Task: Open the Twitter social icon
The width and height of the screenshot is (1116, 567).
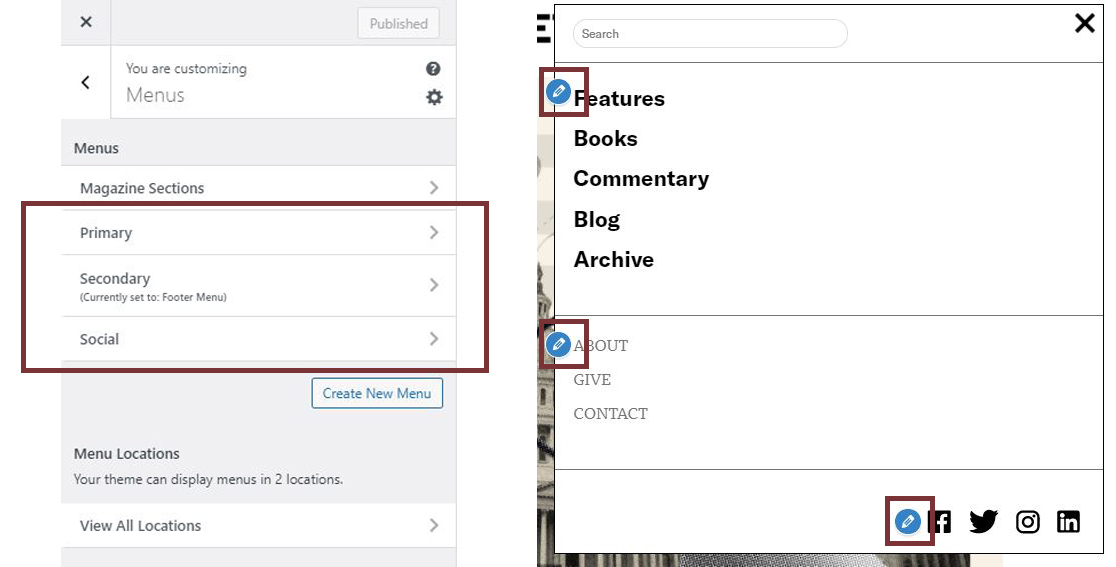Action: pyautogui.click(x=984, y=521)
